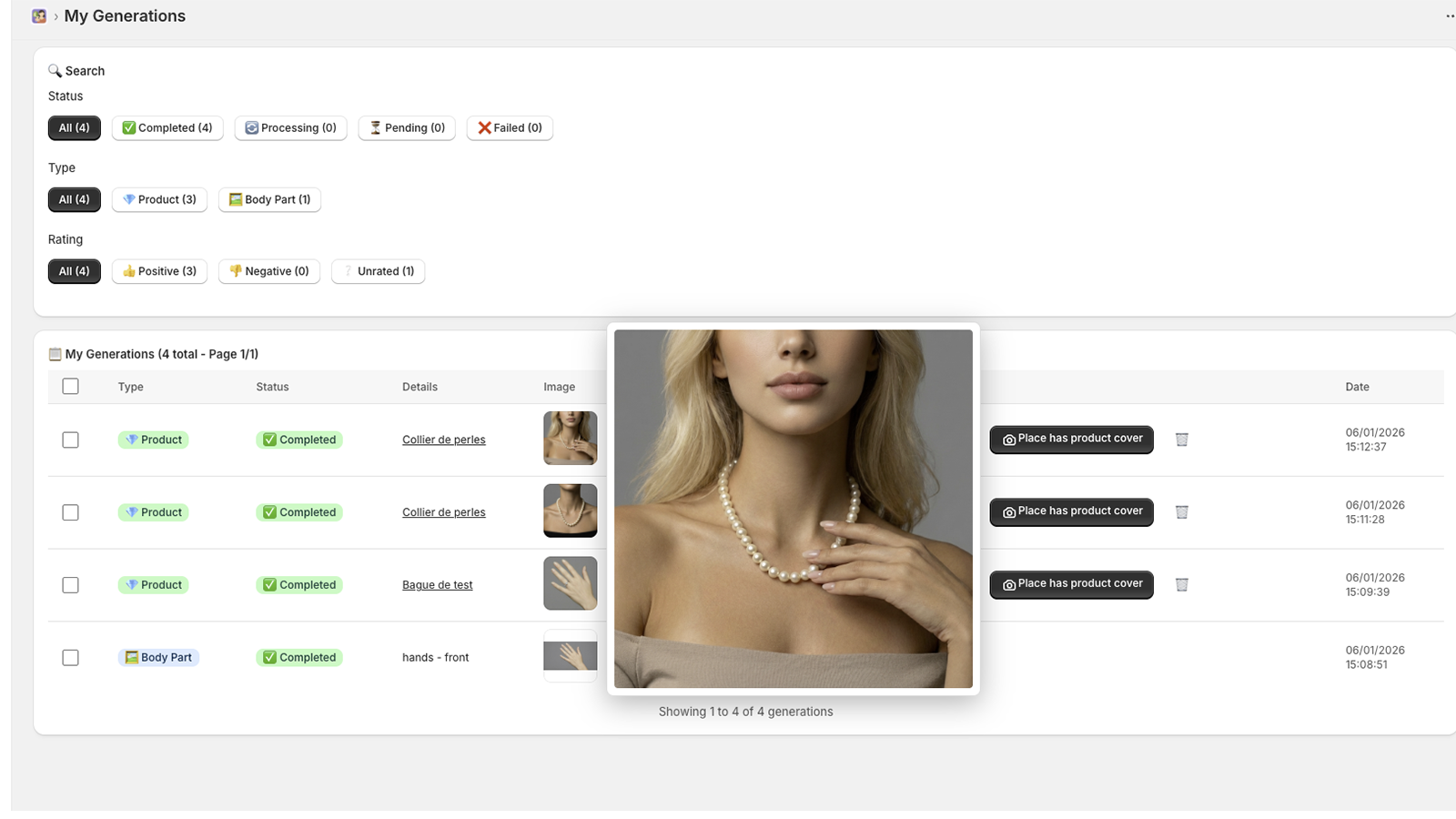Filter by Unrated (1) rating

tap(378, 271)
